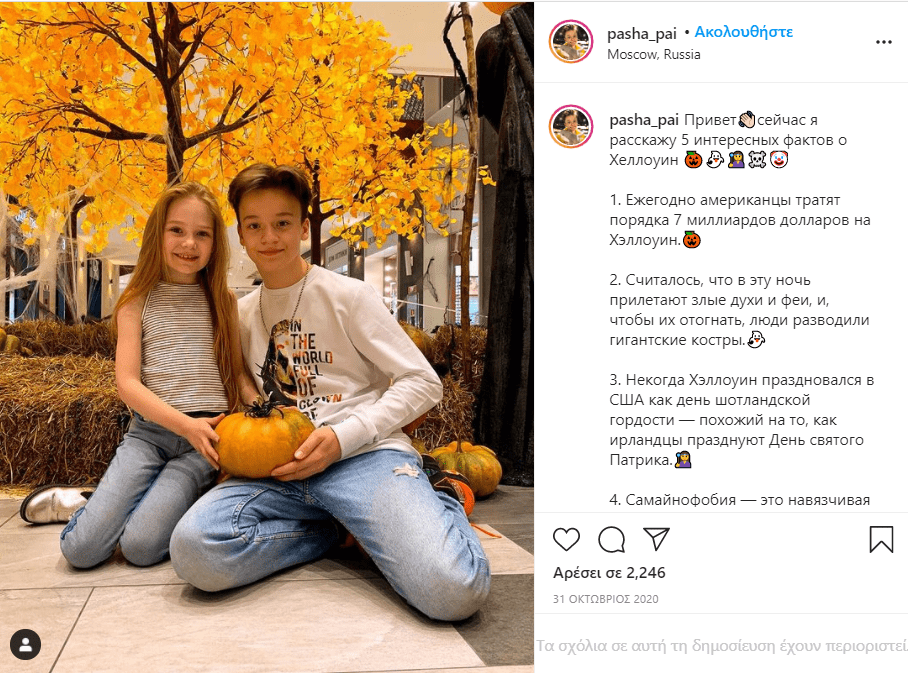
Task: Open pasha_pai avatar beside caption
Action: (x=571, y=127)
